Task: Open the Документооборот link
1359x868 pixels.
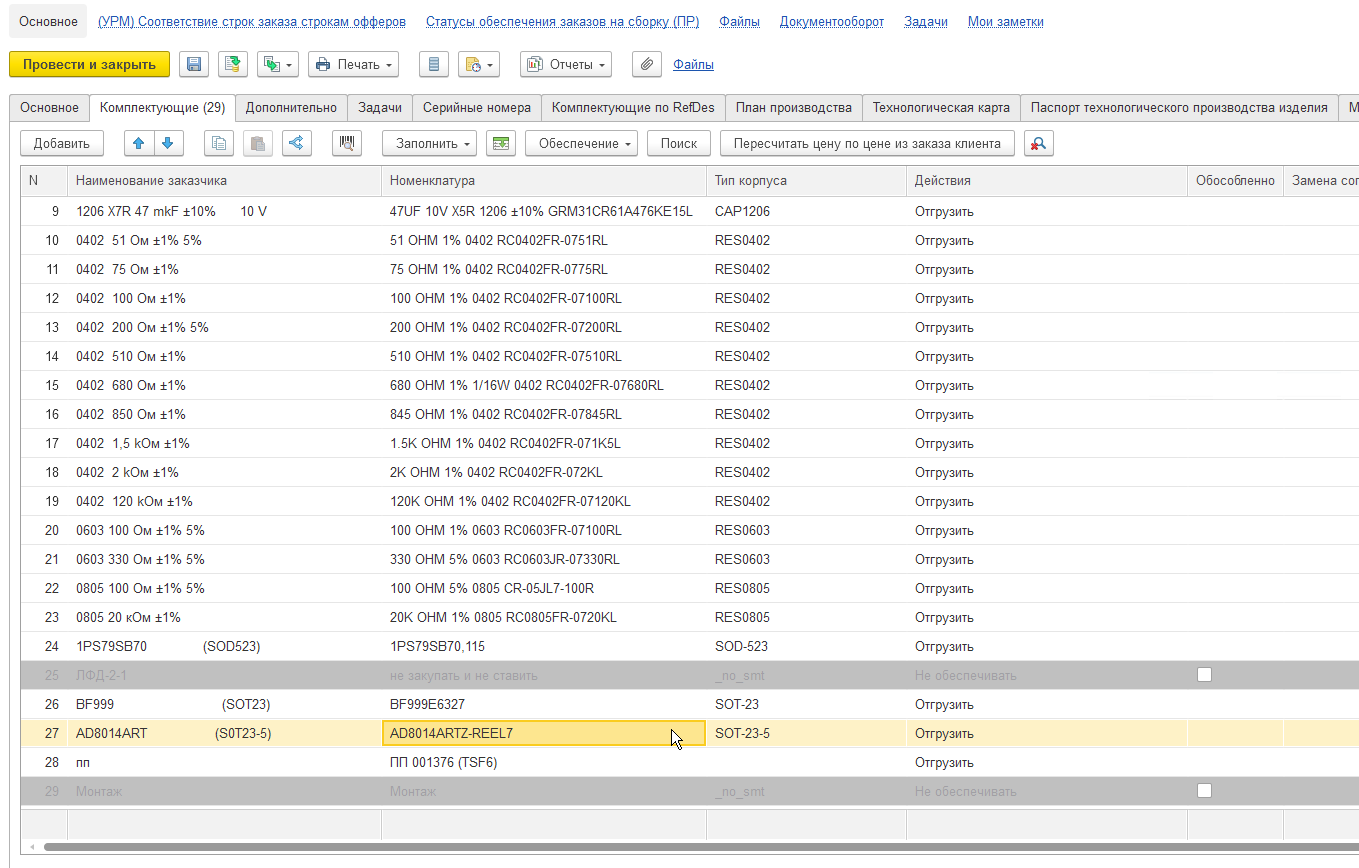Action: coord(831,21)
